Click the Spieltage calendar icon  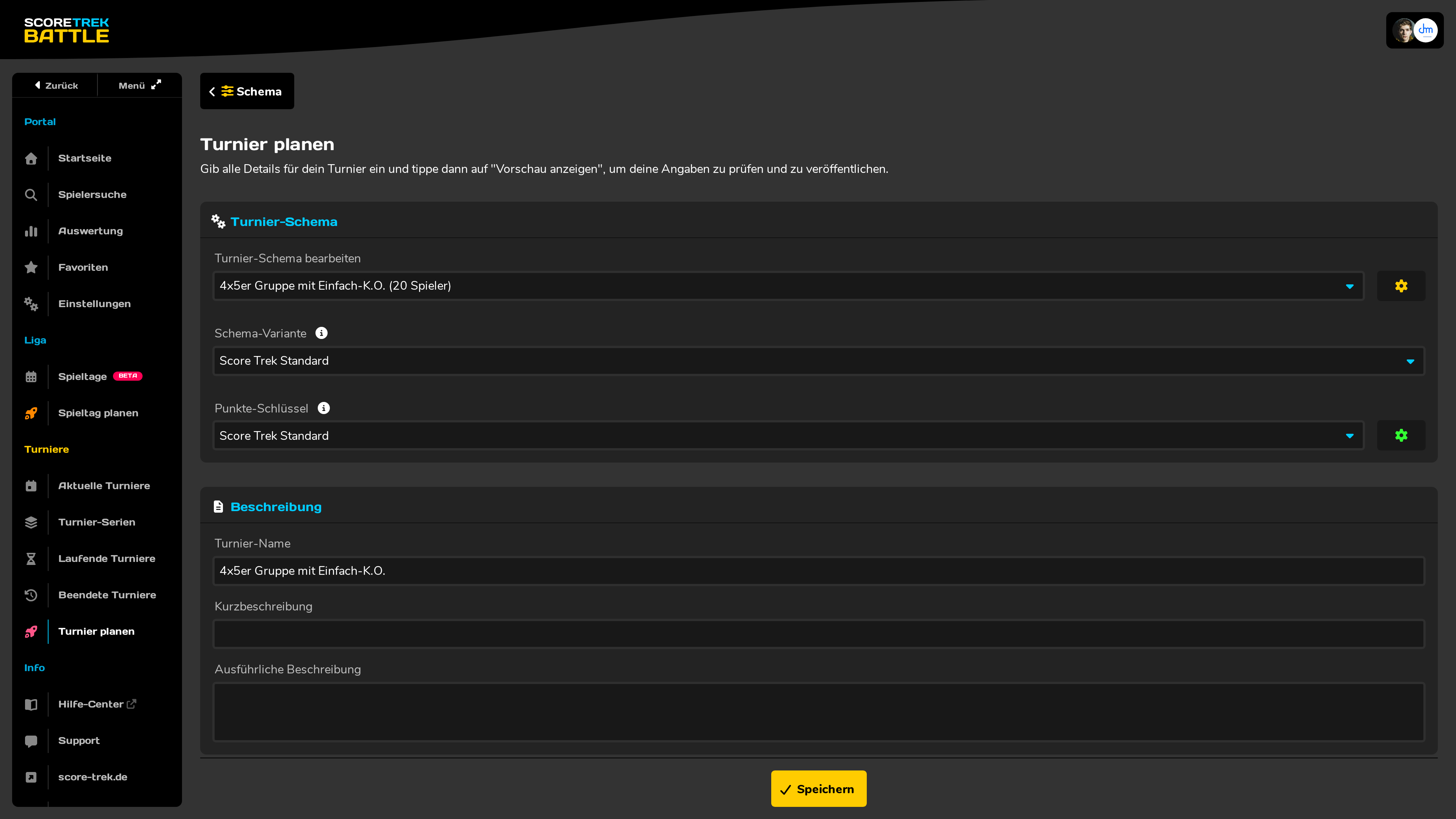tap(31, 377)
